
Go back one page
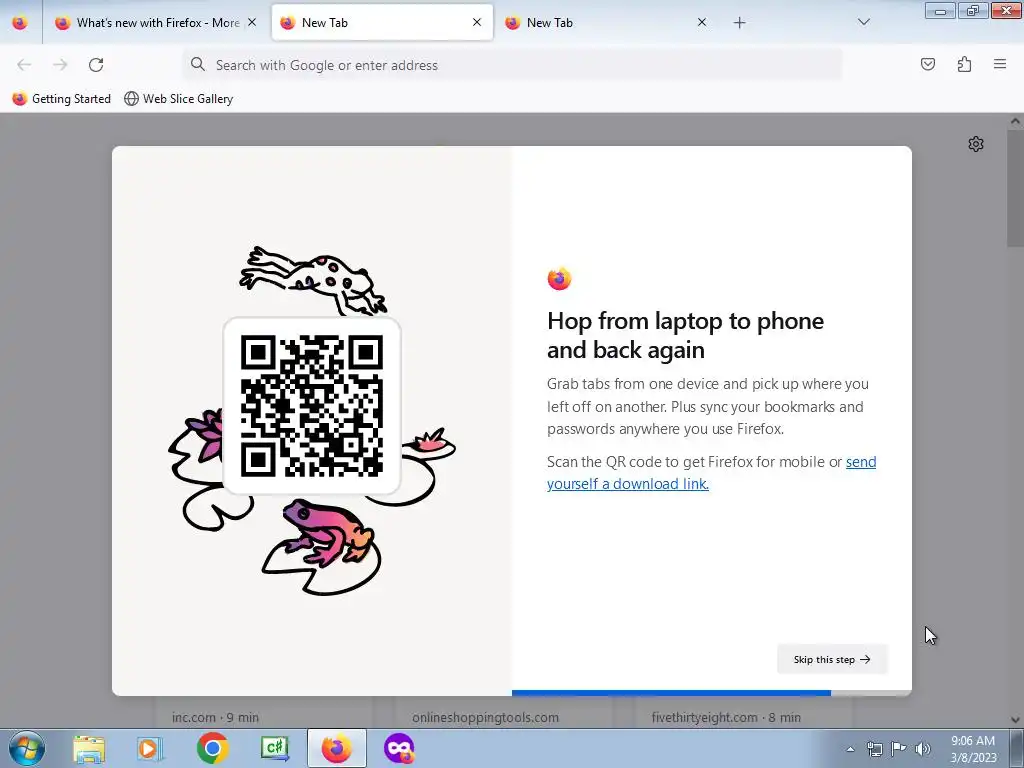click(x=24, y=65)
